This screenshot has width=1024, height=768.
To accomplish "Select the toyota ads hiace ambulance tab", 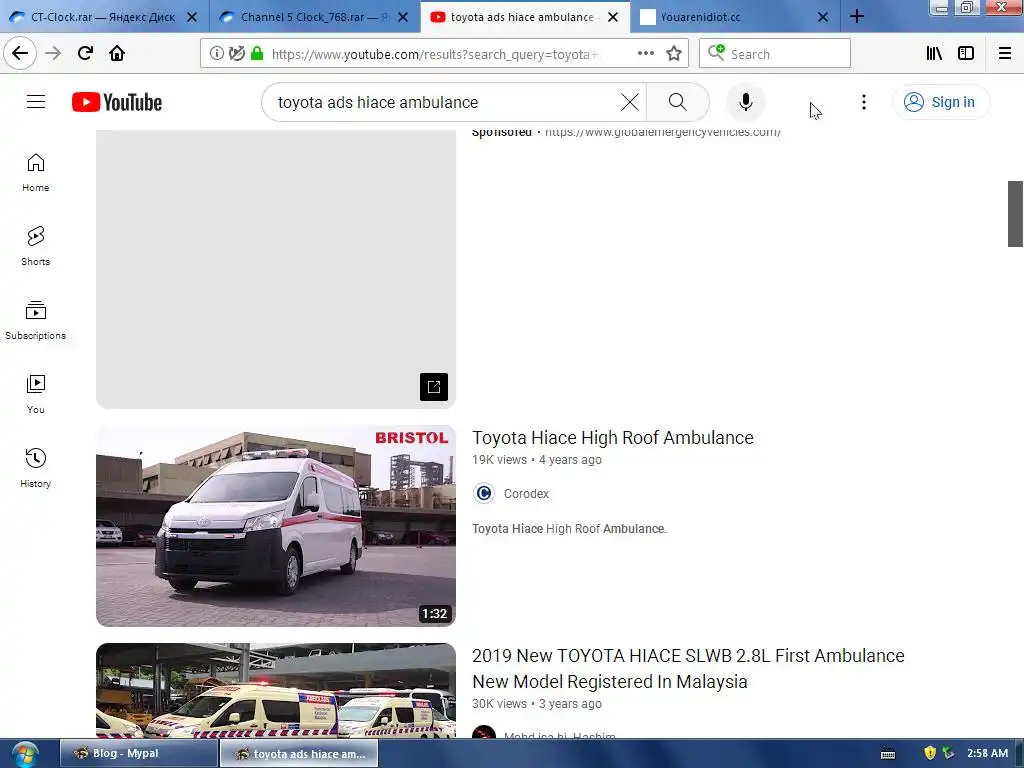I will [526, 17].
